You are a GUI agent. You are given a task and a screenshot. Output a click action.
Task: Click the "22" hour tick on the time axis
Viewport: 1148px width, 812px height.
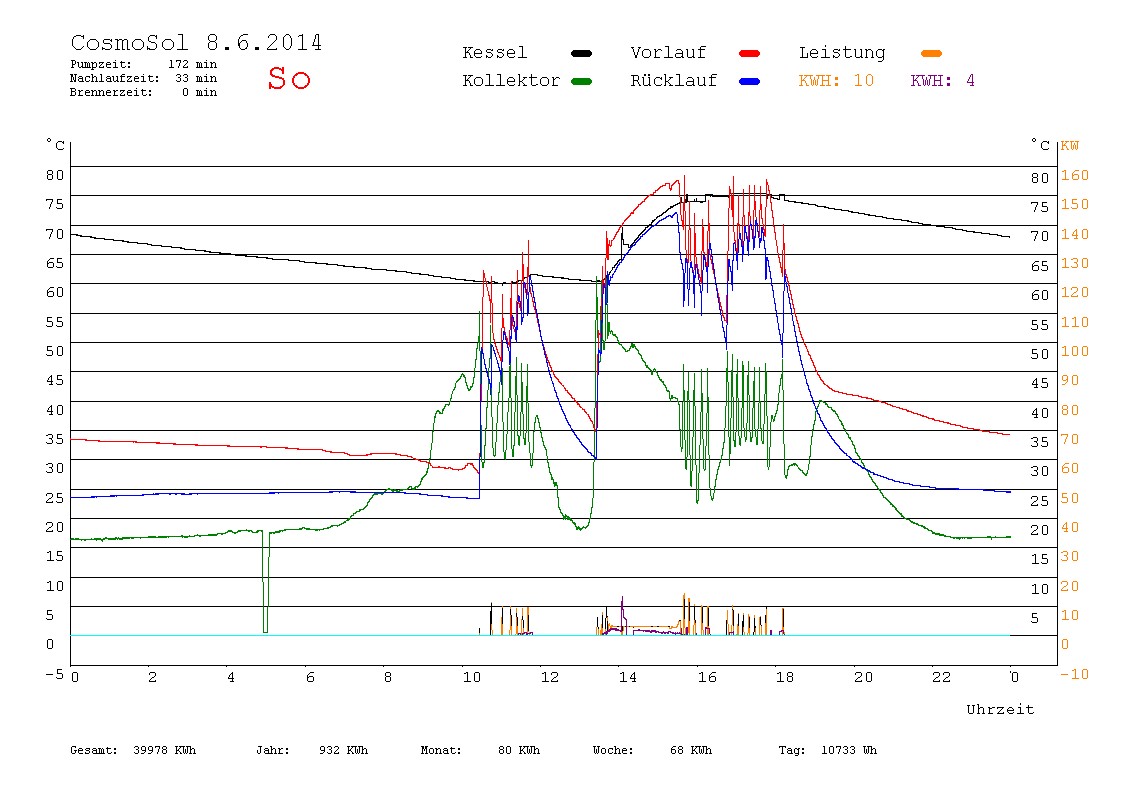coord(941,677)
